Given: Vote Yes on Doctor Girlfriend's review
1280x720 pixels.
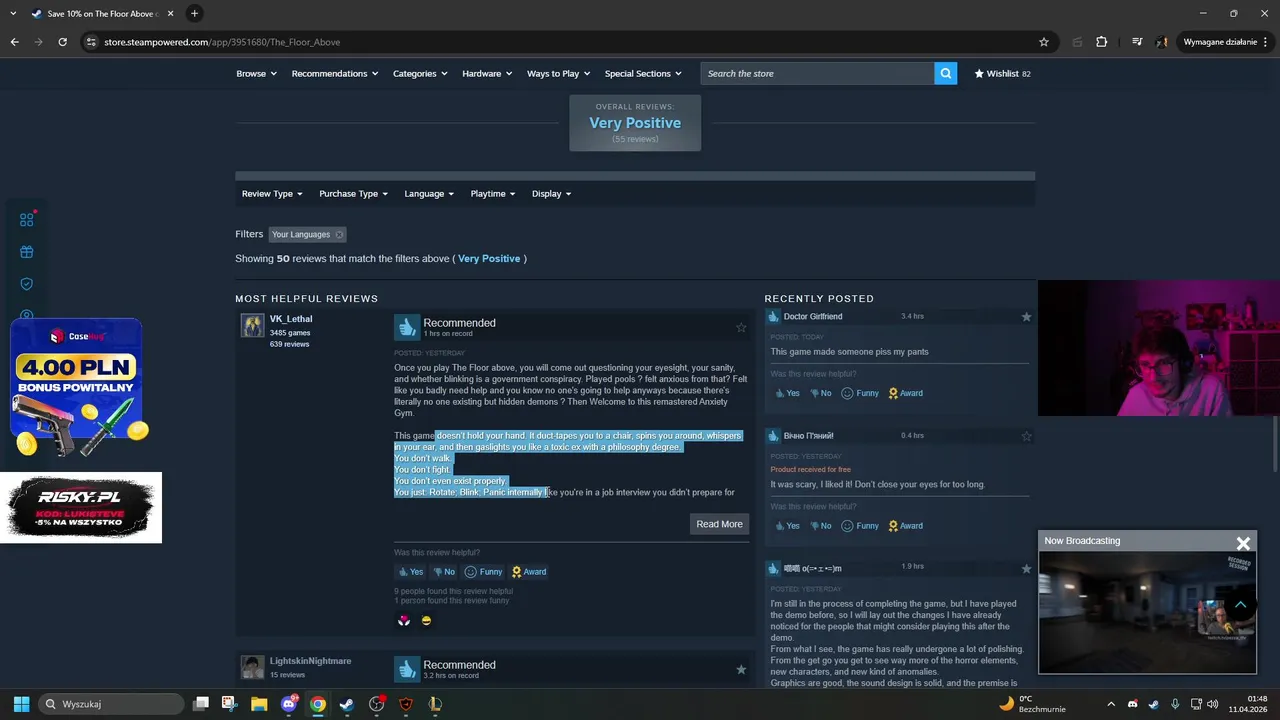Looking at the screenshot, I should [x=786, y=393].
